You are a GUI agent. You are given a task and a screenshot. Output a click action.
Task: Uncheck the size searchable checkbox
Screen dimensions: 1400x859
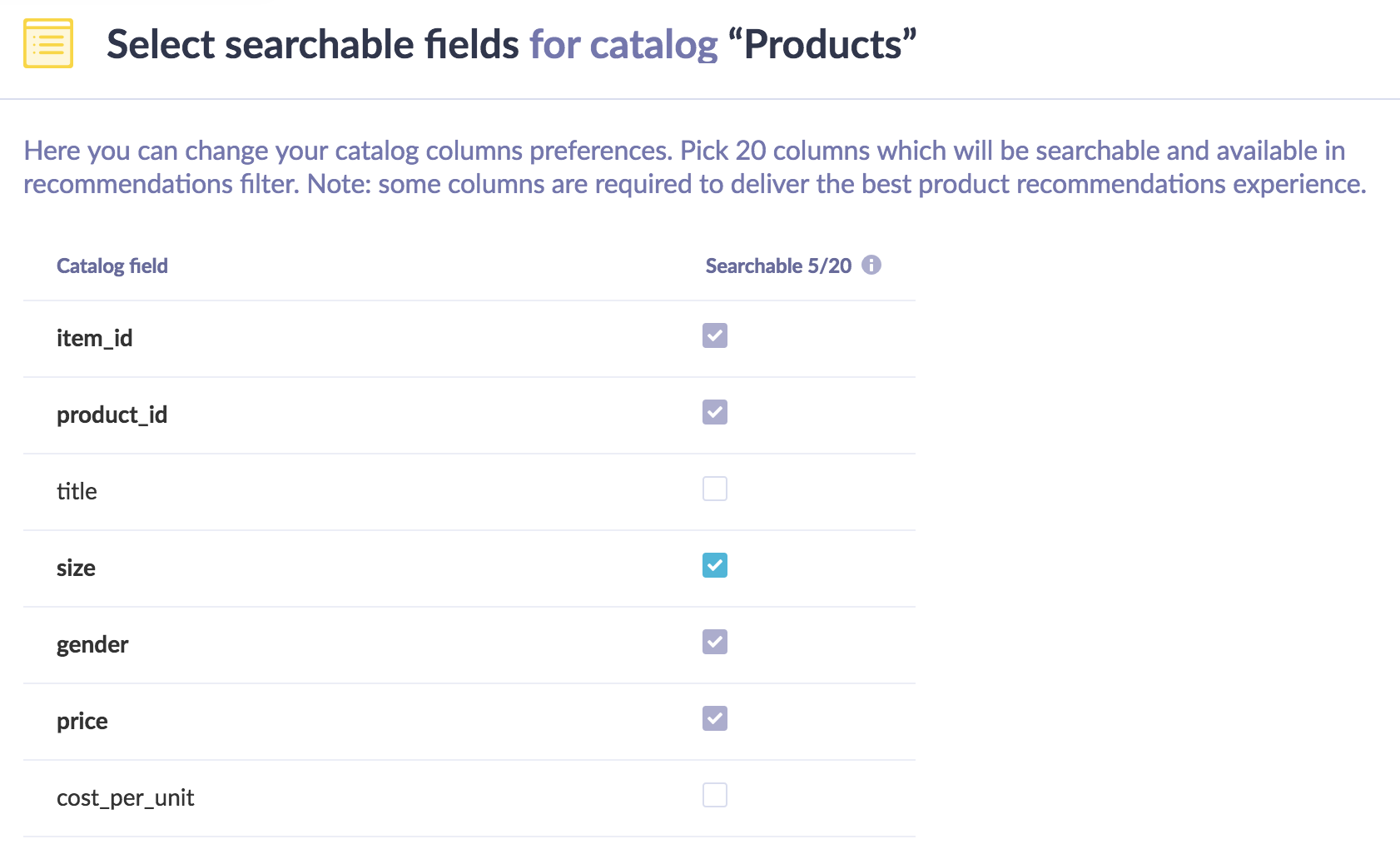click(714, 565)
